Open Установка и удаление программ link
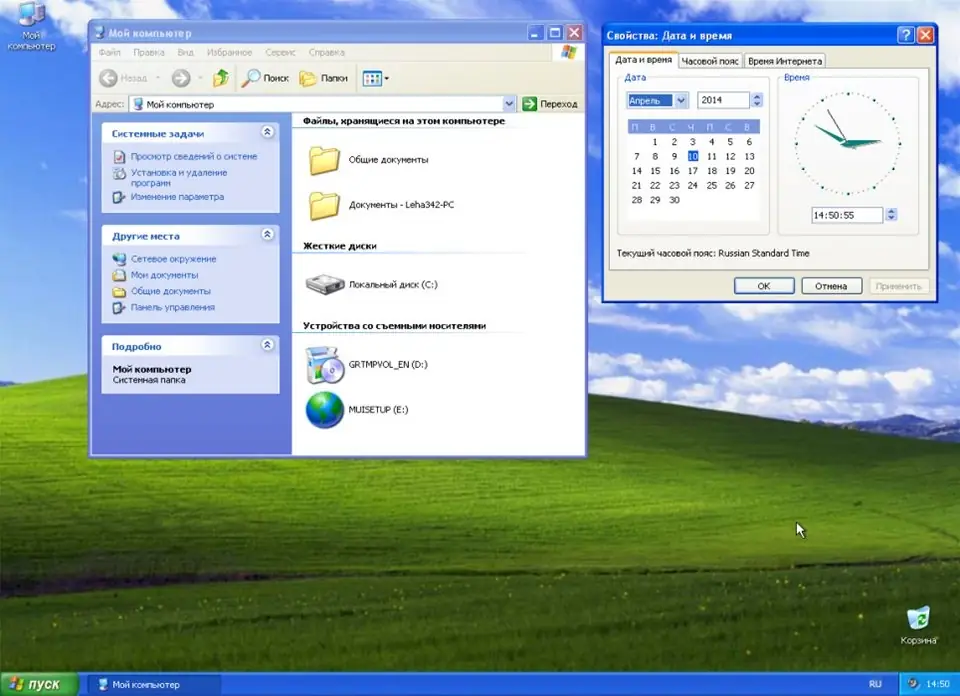 coord(179,178)
